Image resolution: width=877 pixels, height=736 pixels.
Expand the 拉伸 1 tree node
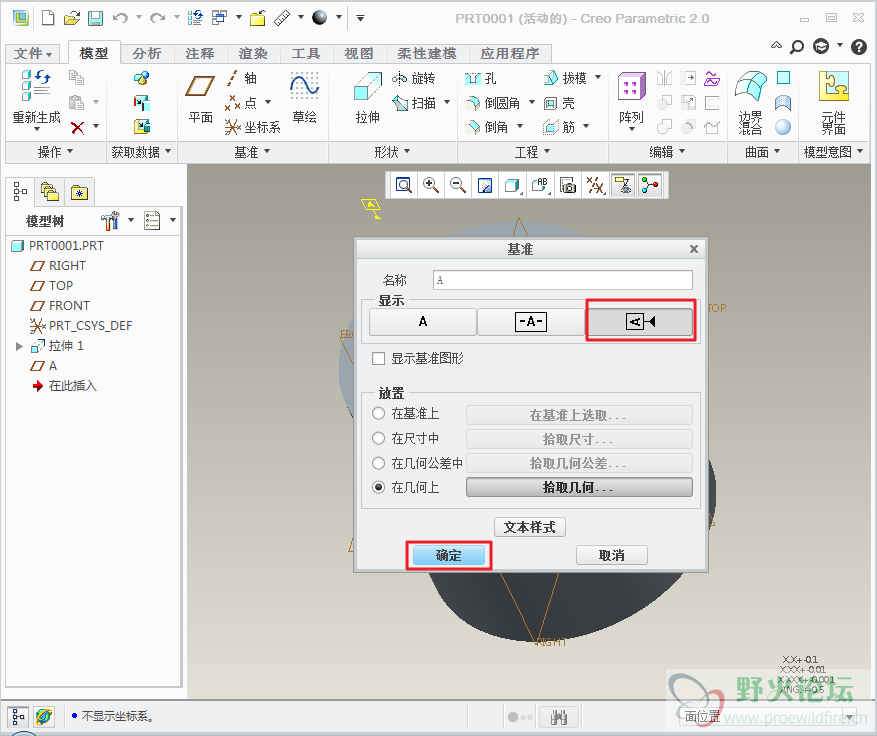coord(19,346)
